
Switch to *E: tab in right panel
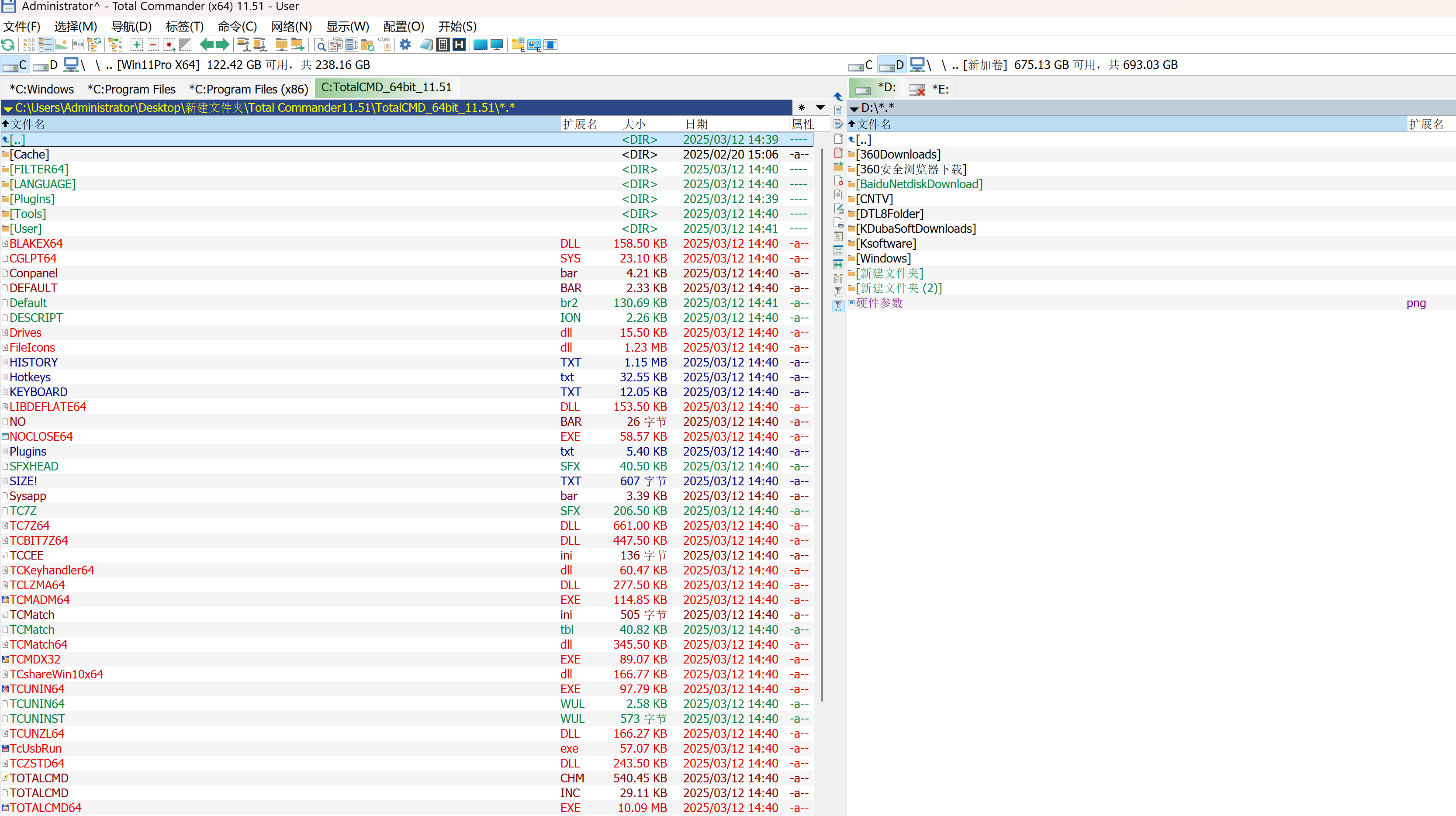click(x=930, y=89)
